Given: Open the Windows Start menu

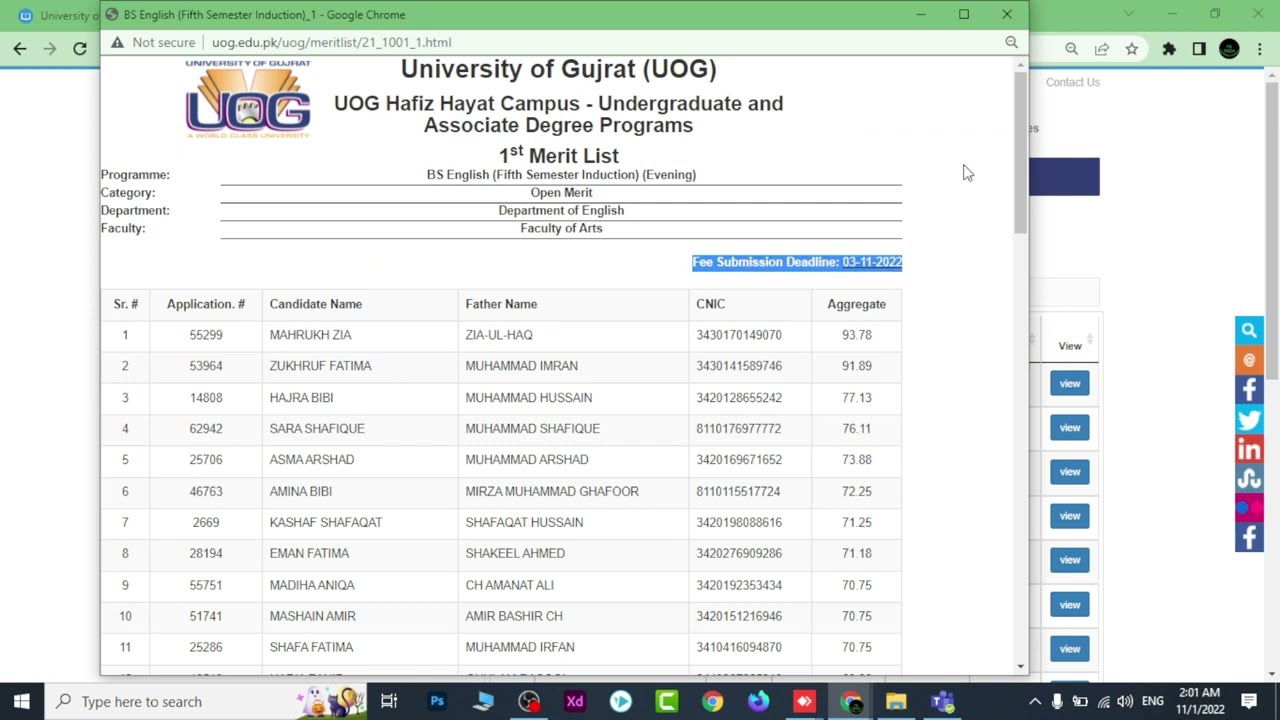Looking at the screenshot, I should pos(21,701).
